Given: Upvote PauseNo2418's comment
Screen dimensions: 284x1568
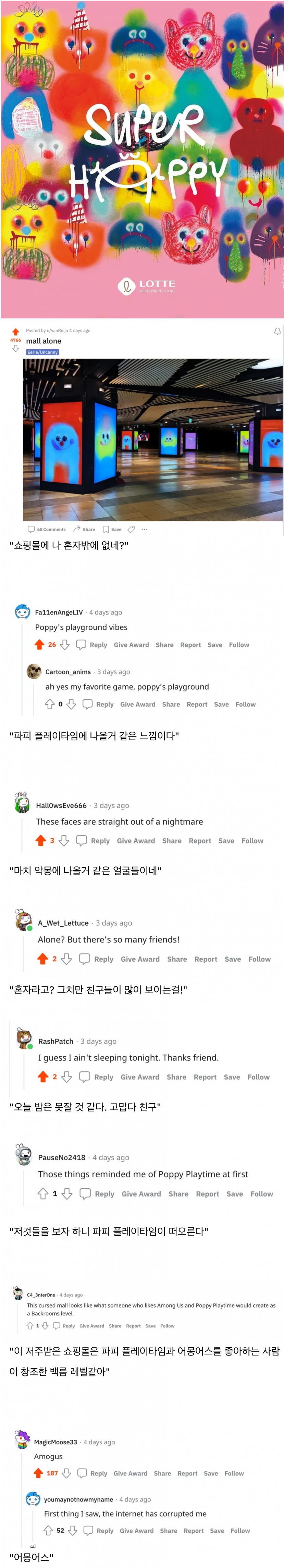Looking at the screenshot, I should [x=43, y=1194].
